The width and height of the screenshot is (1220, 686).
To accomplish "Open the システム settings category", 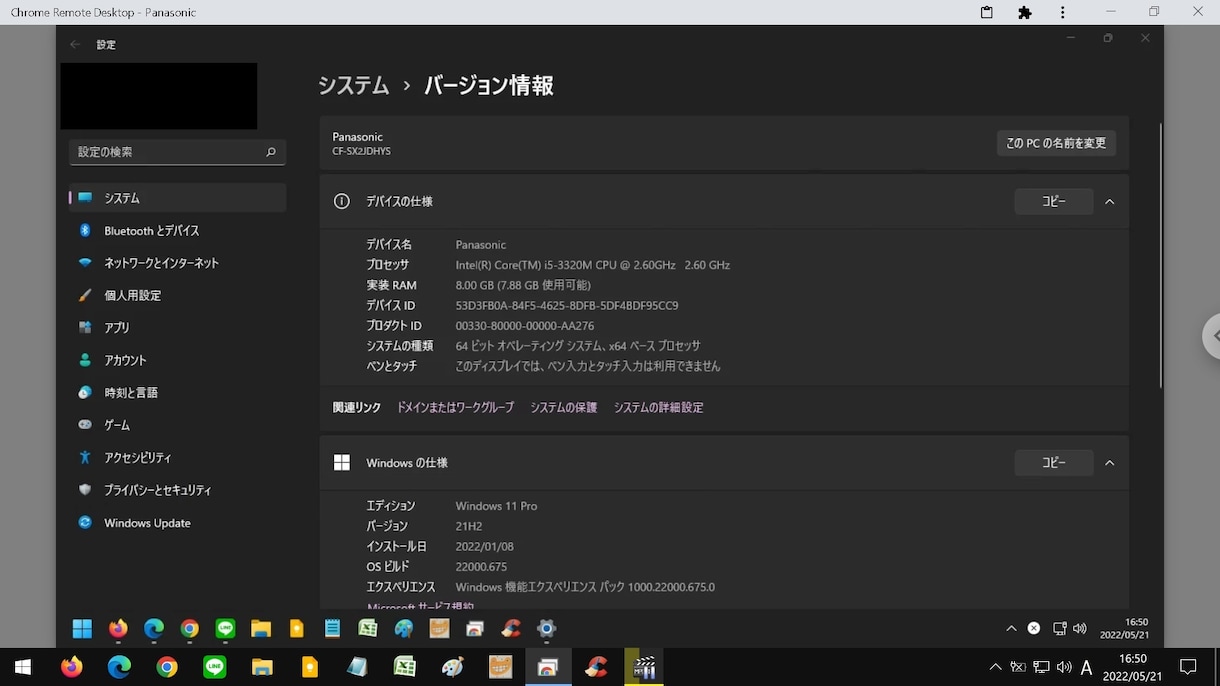I will click(x=177, y=198).
